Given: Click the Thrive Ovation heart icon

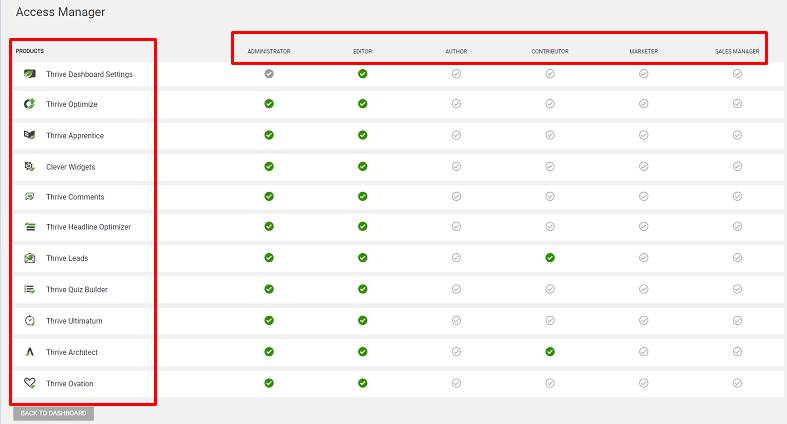Looking at the screenshot, I should point(30,383).
